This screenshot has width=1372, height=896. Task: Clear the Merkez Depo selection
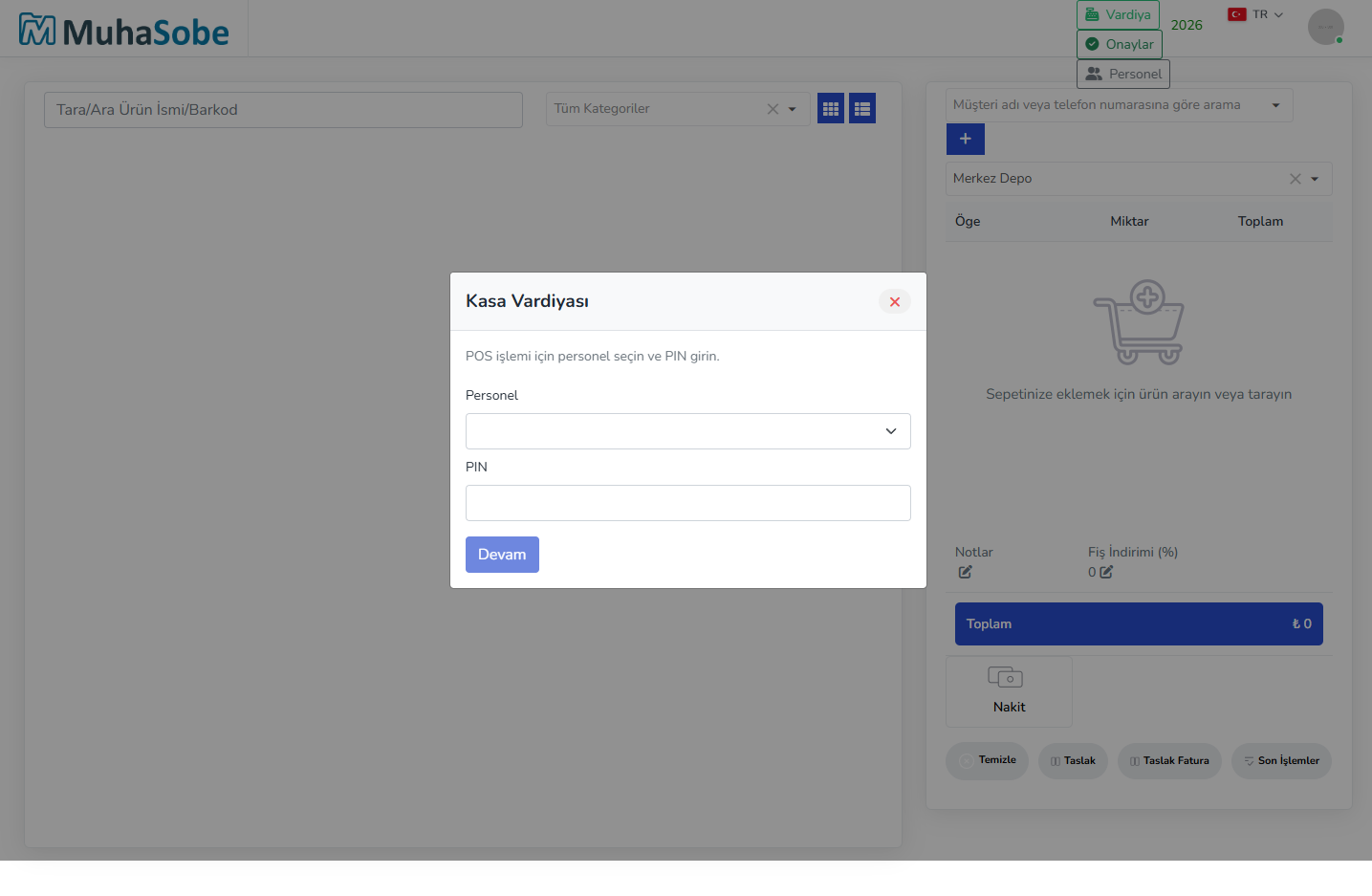(x=1295, y=179)
